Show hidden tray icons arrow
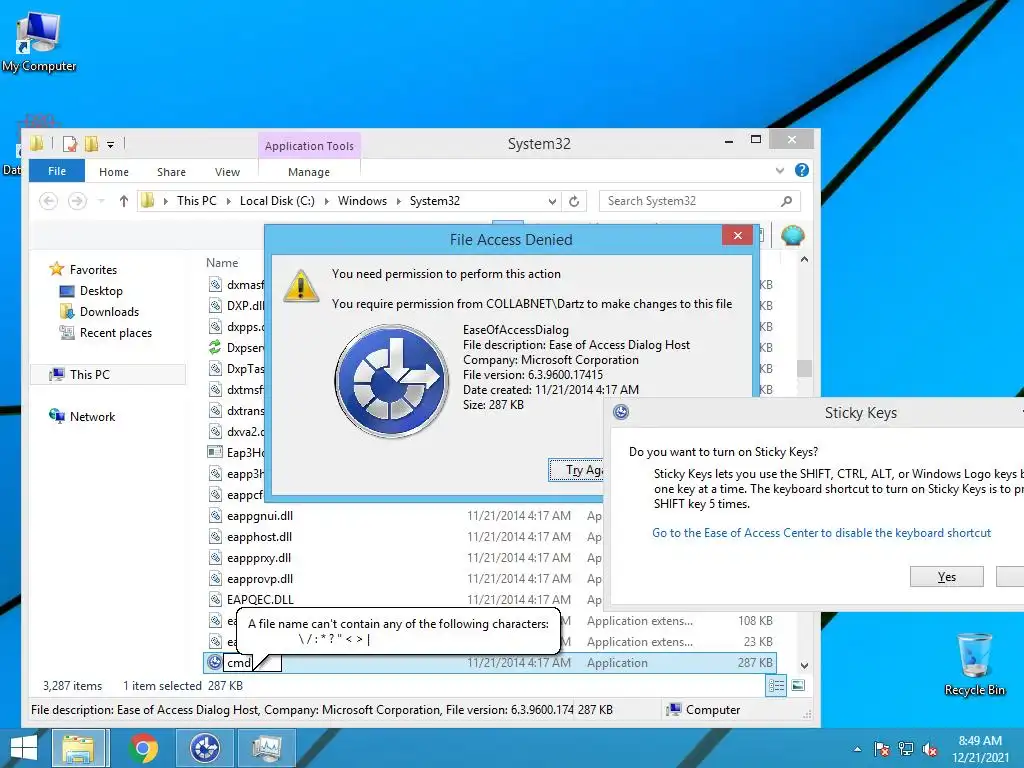 (857, 749)
